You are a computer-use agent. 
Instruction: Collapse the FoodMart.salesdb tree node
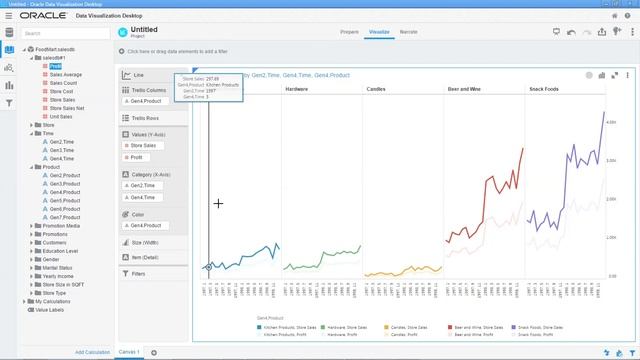point(24,49)
